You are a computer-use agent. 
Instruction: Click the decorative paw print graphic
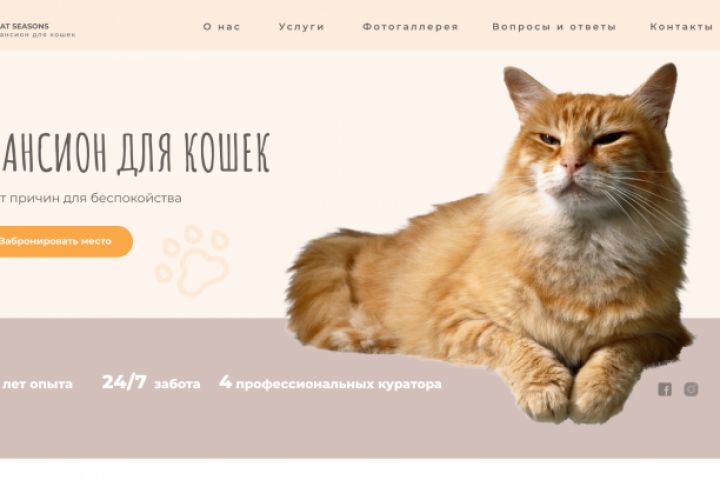pyautogui.click(x=192, y=260)
